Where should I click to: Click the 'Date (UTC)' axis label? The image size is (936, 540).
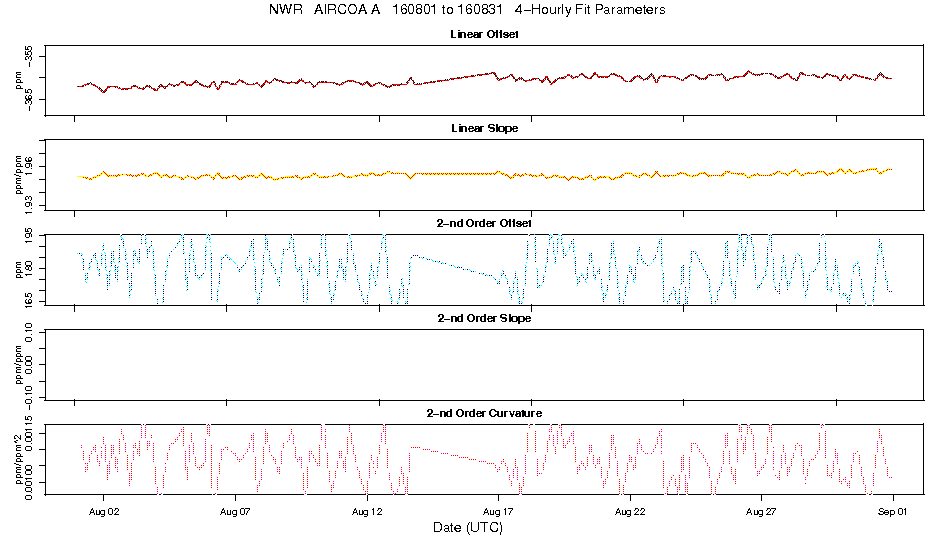click(x=468, y=527)
